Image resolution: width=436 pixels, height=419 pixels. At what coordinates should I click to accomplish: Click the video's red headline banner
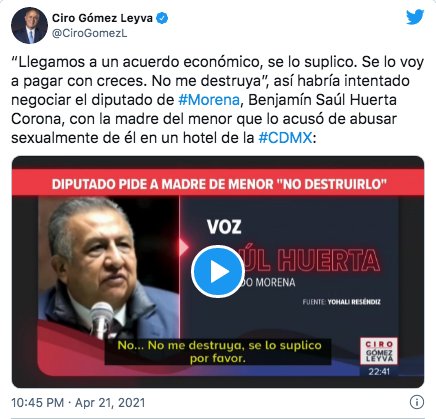tap(218, 183)
